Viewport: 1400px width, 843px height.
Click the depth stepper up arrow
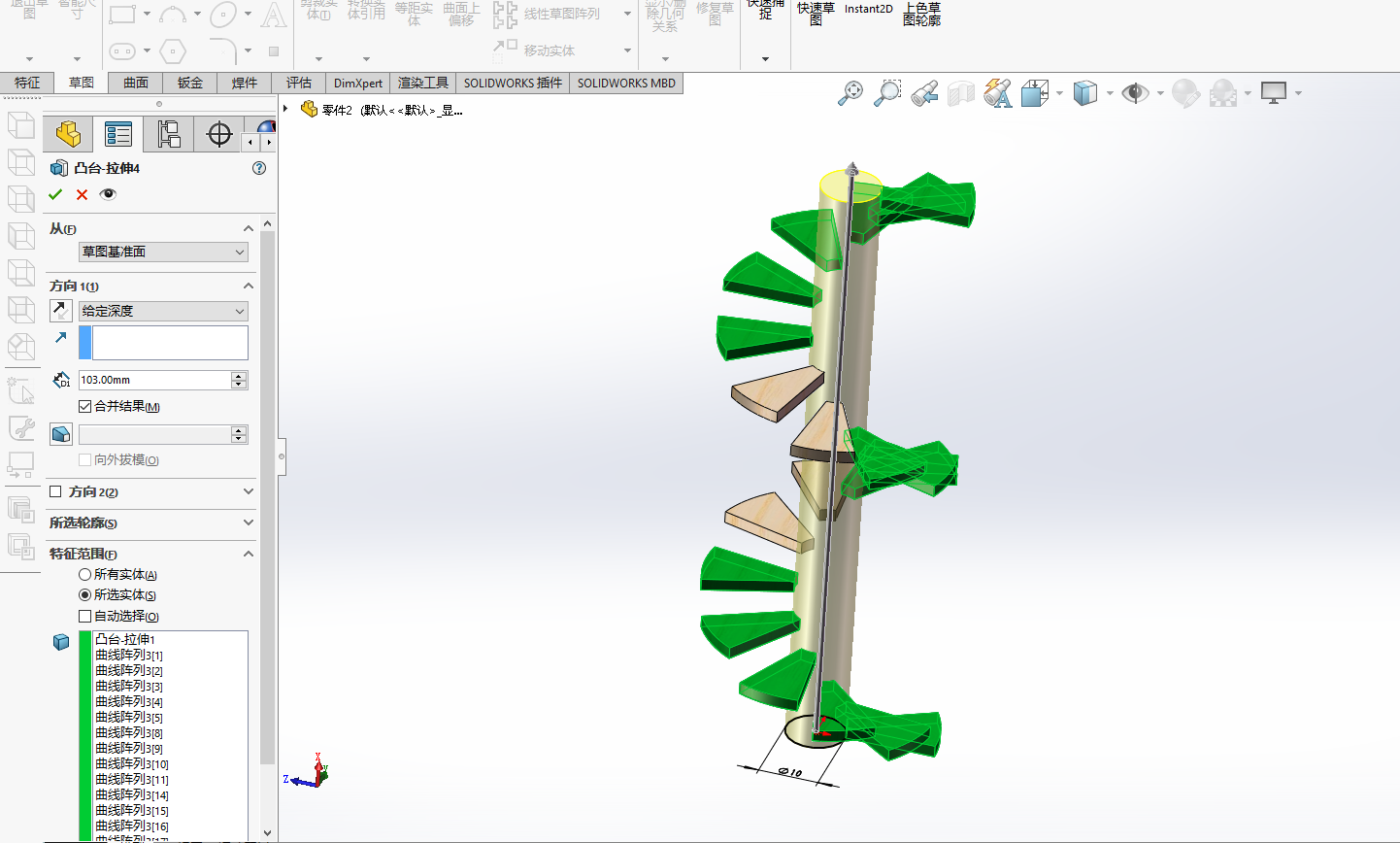(x=240, y=375)
